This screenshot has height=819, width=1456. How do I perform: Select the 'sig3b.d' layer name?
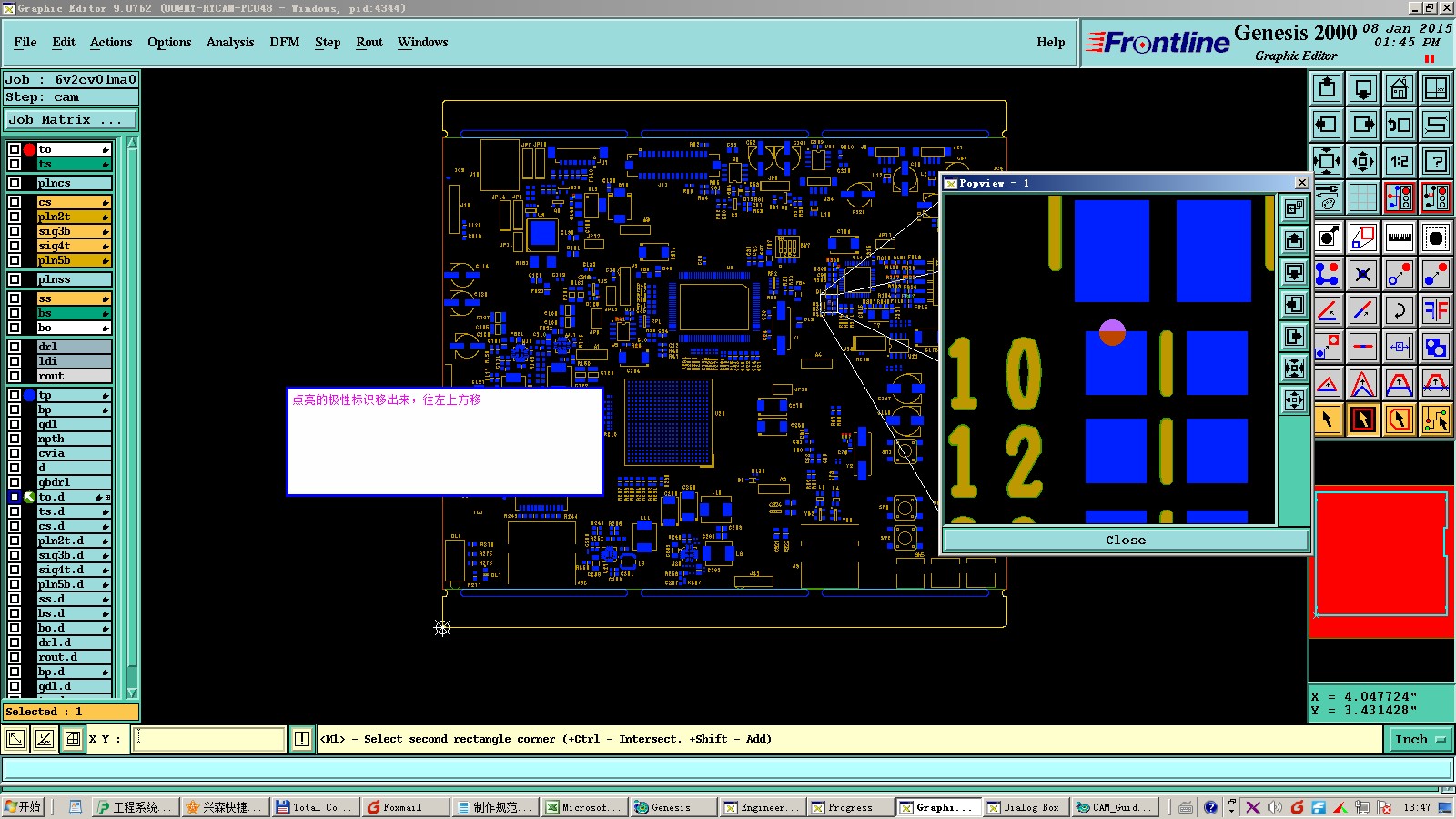[x=74, y=555]
